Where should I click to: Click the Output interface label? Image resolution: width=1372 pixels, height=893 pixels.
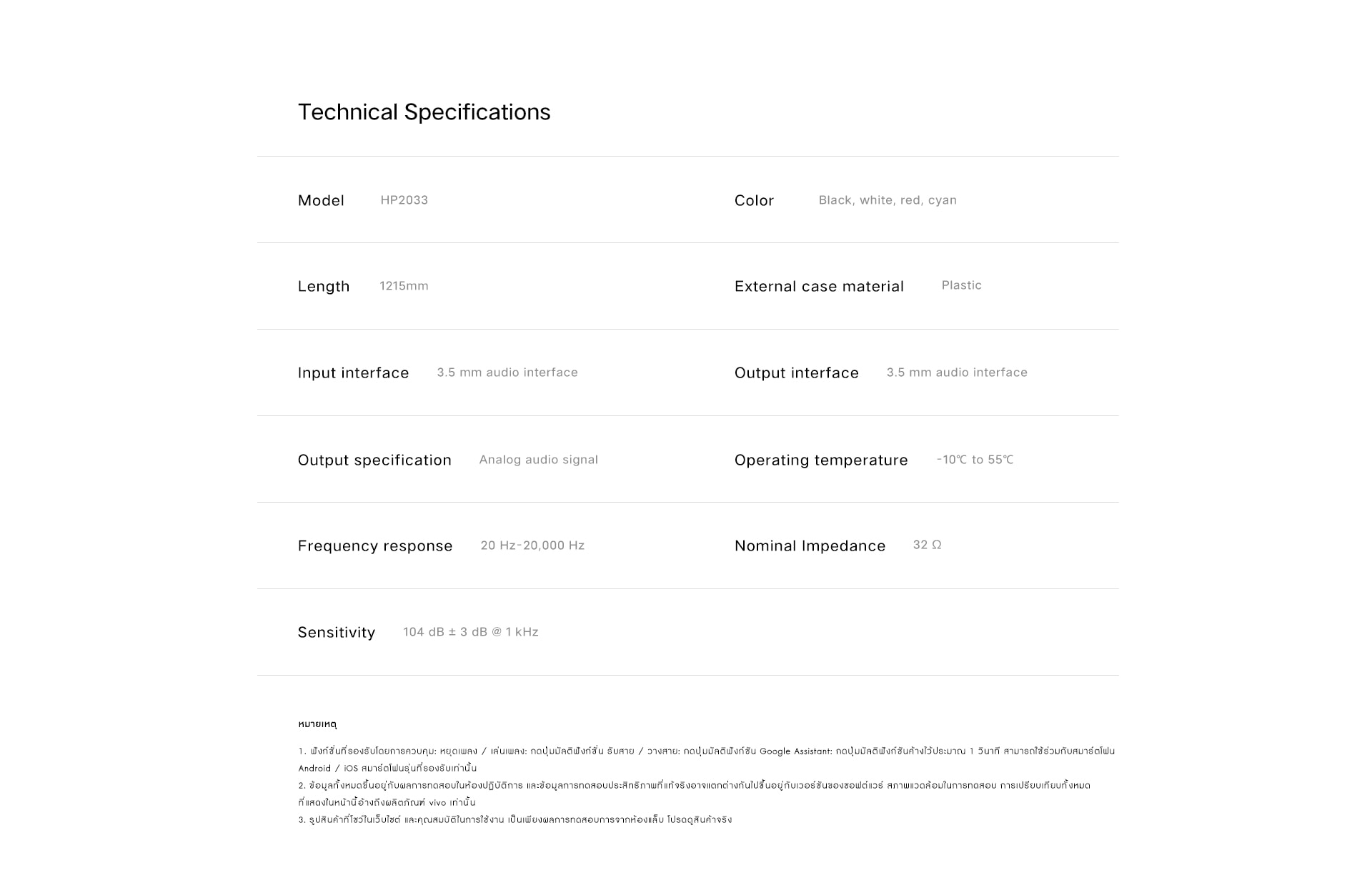(796, 373)
